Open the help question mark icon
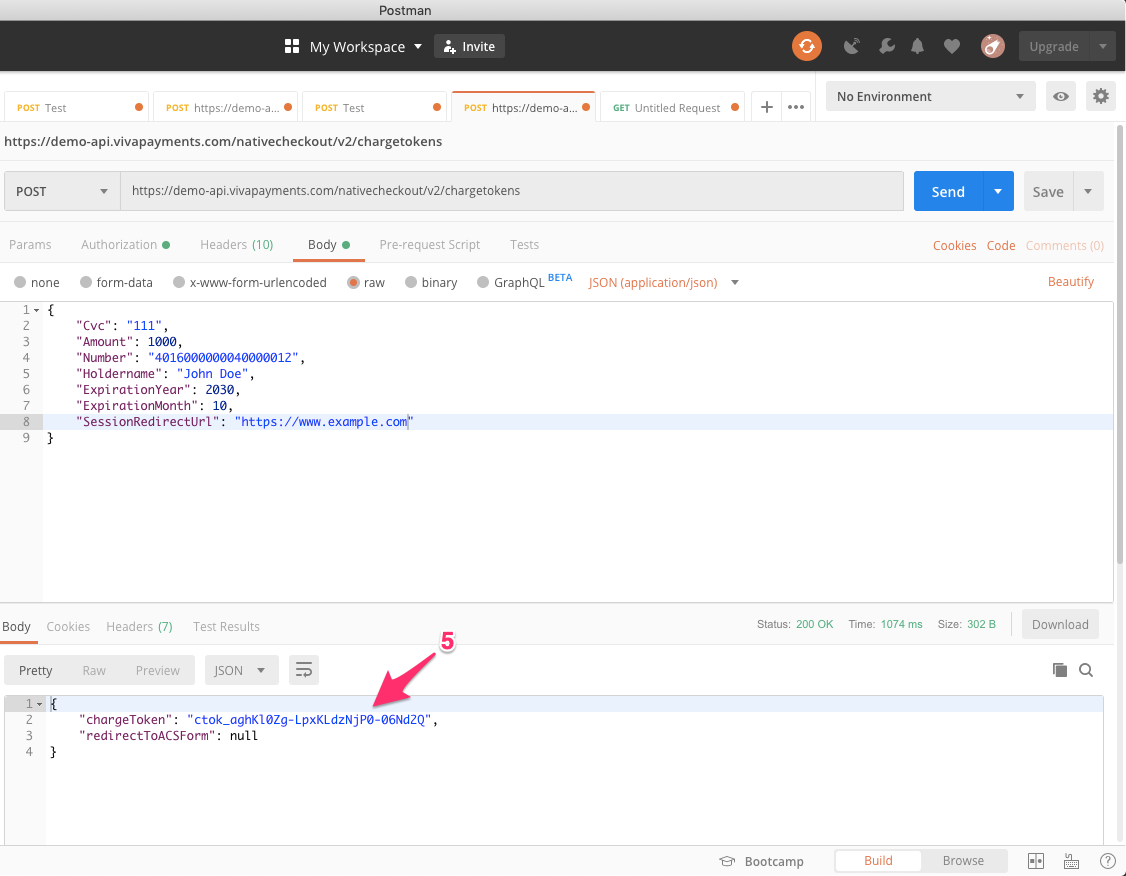 1107,861
